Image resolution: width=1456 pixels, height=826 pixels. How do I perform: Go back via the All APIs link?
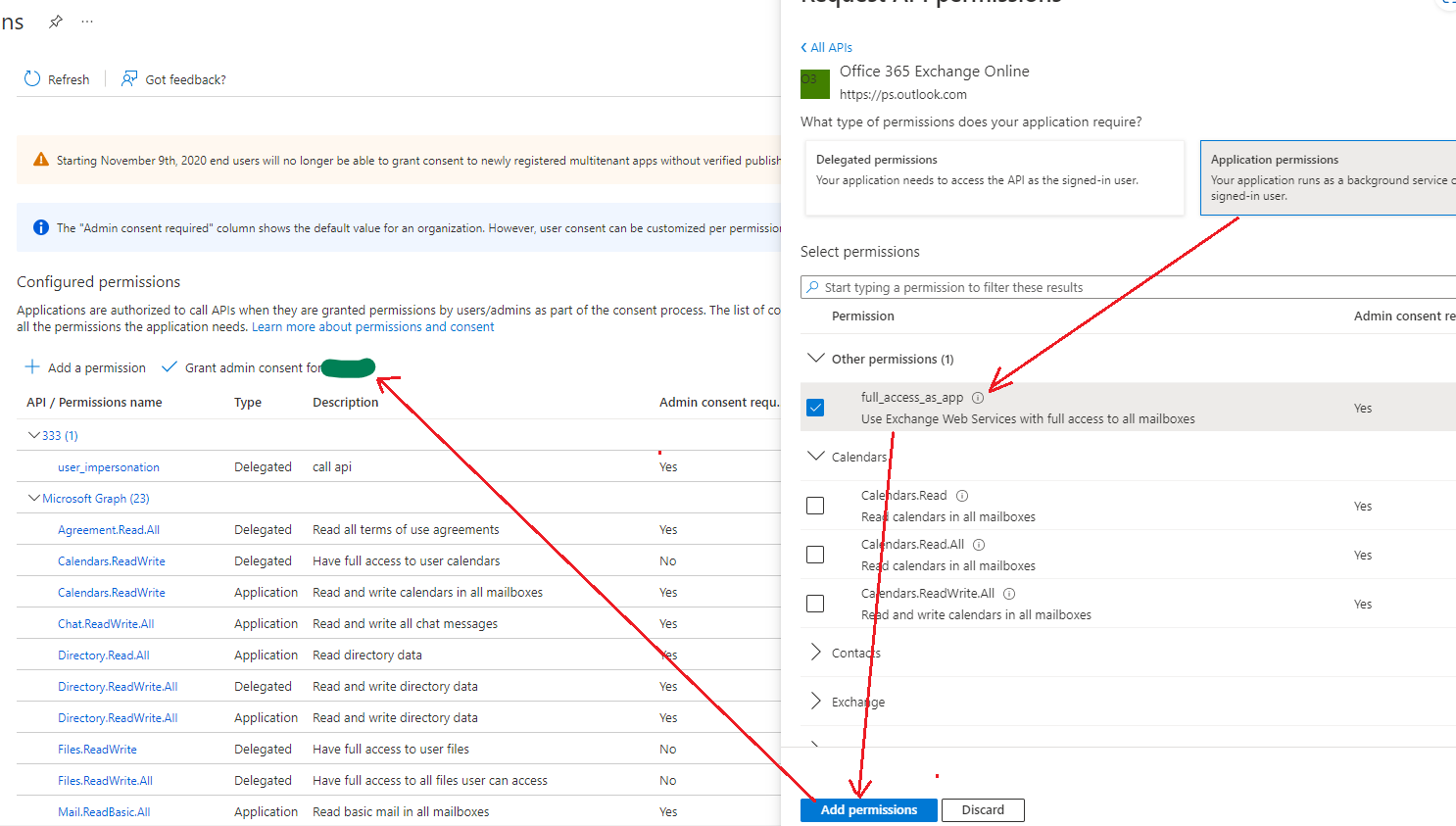coord(831,47)
